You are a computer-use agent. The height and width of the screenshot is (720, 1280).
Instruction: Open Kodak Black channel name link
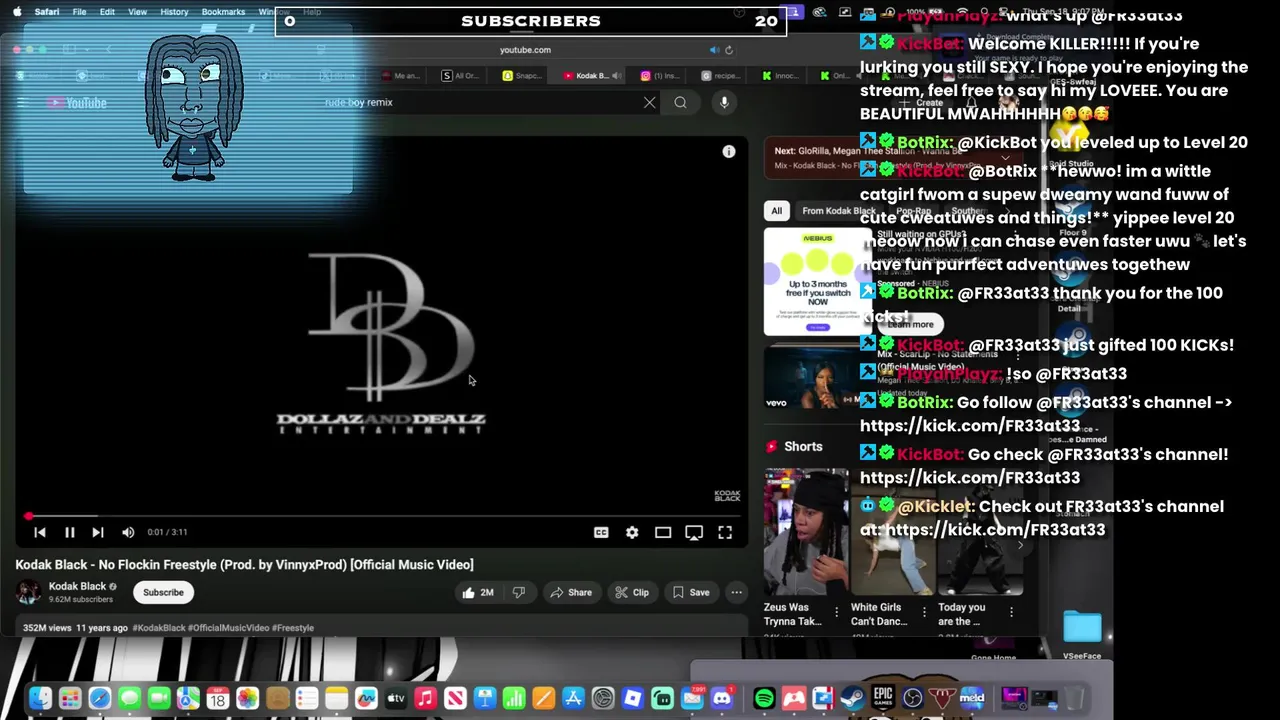(x=77, y=586)
